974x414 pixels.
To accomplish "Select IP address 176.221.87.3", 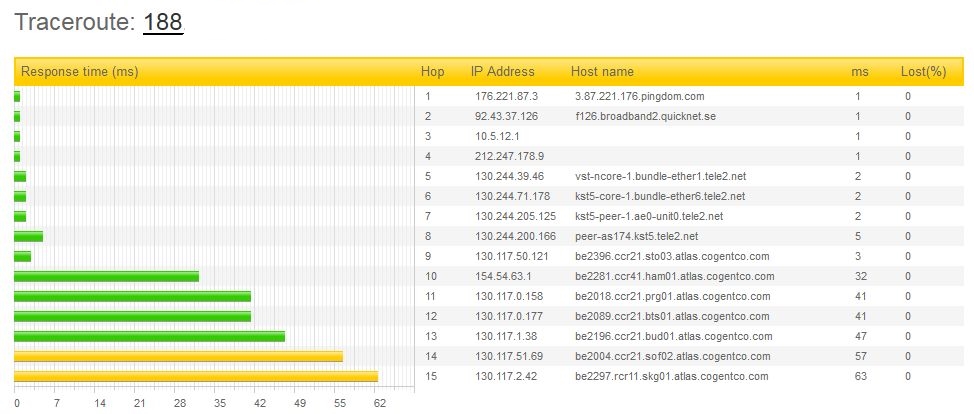I will pos(506,96).
